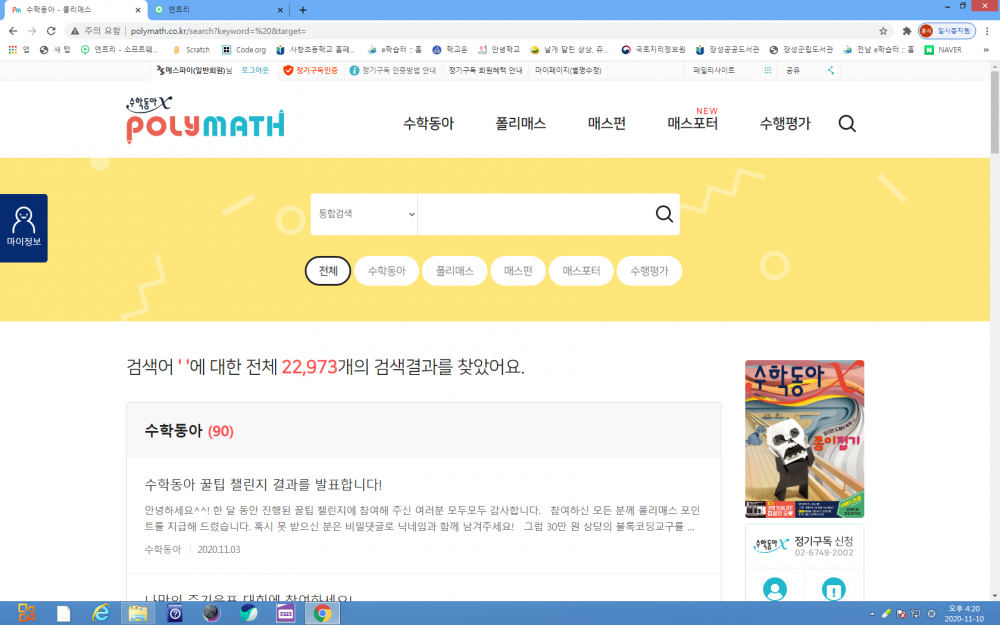Screen dimensions: 1000x625
Task: Open the Windows Start button
Action: tap(27, 613)
